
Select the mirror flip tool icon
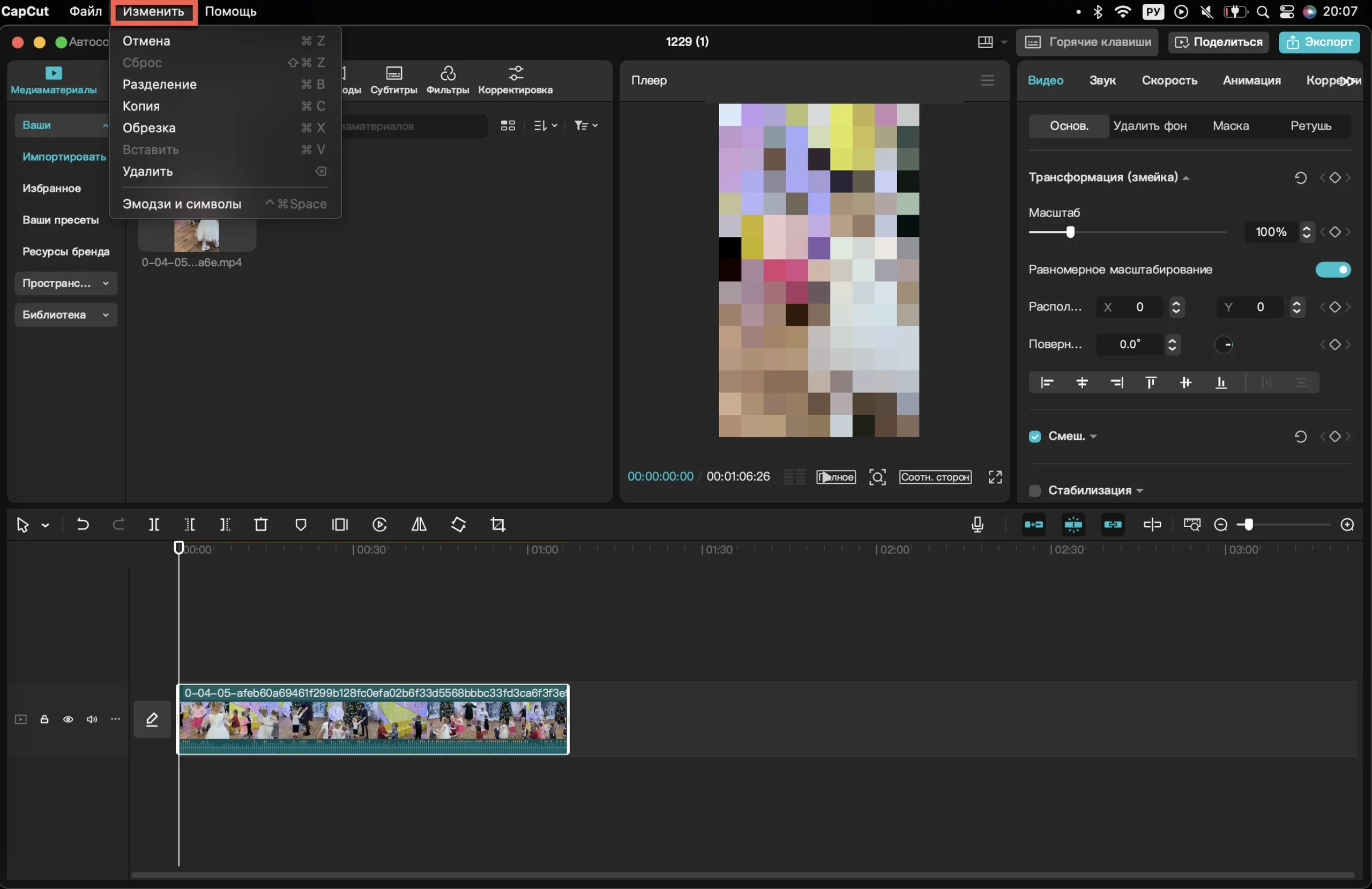tap(419, 525)
